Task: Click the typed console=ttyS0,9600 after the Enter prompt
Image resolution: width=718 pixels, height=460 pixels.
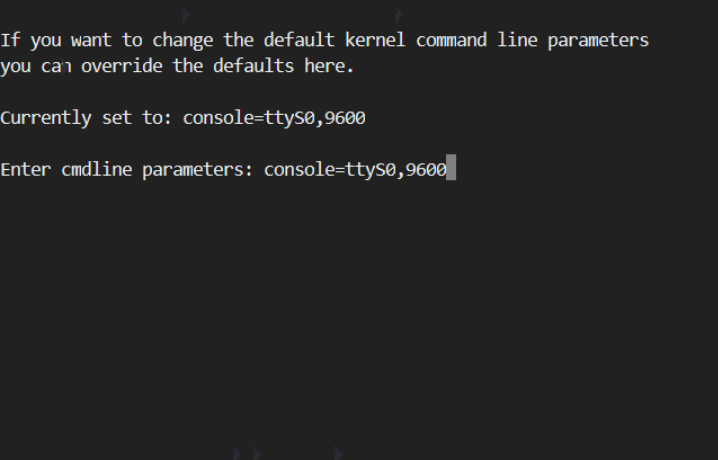Action: 355,170
